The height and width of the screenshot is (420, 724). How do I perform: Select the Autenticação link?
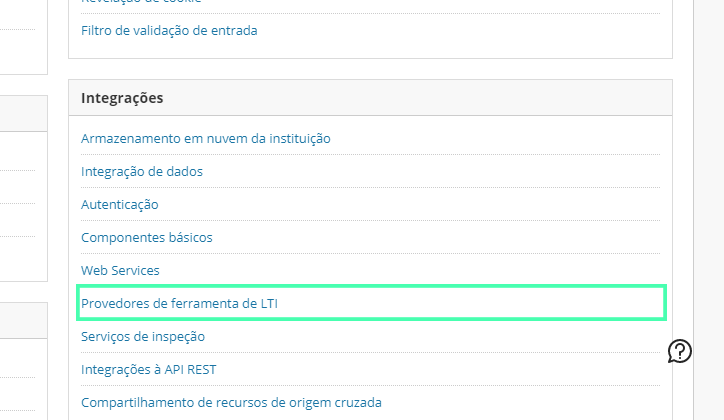(x=120, y=204)
